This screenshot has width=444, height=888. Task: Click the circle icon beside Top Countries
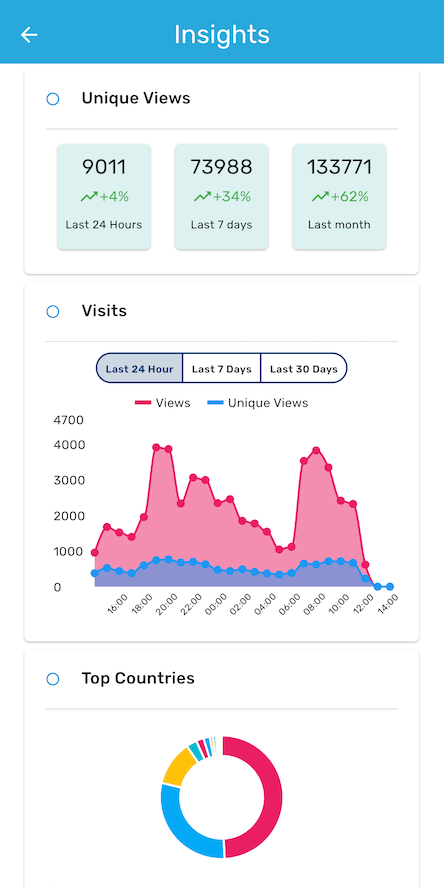tap(53, 679)
